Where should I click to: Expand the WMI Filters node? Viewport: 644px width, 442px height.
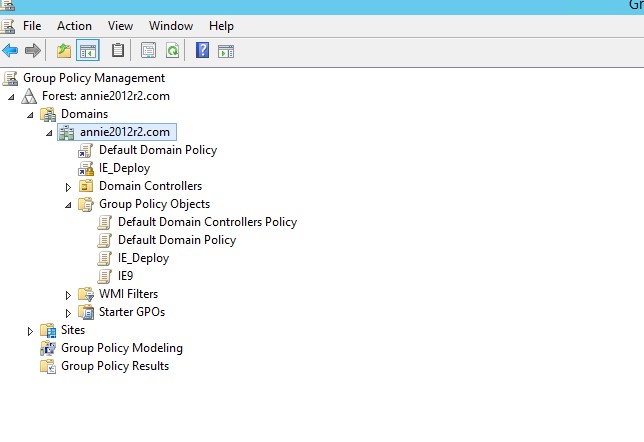coord(68,295)
